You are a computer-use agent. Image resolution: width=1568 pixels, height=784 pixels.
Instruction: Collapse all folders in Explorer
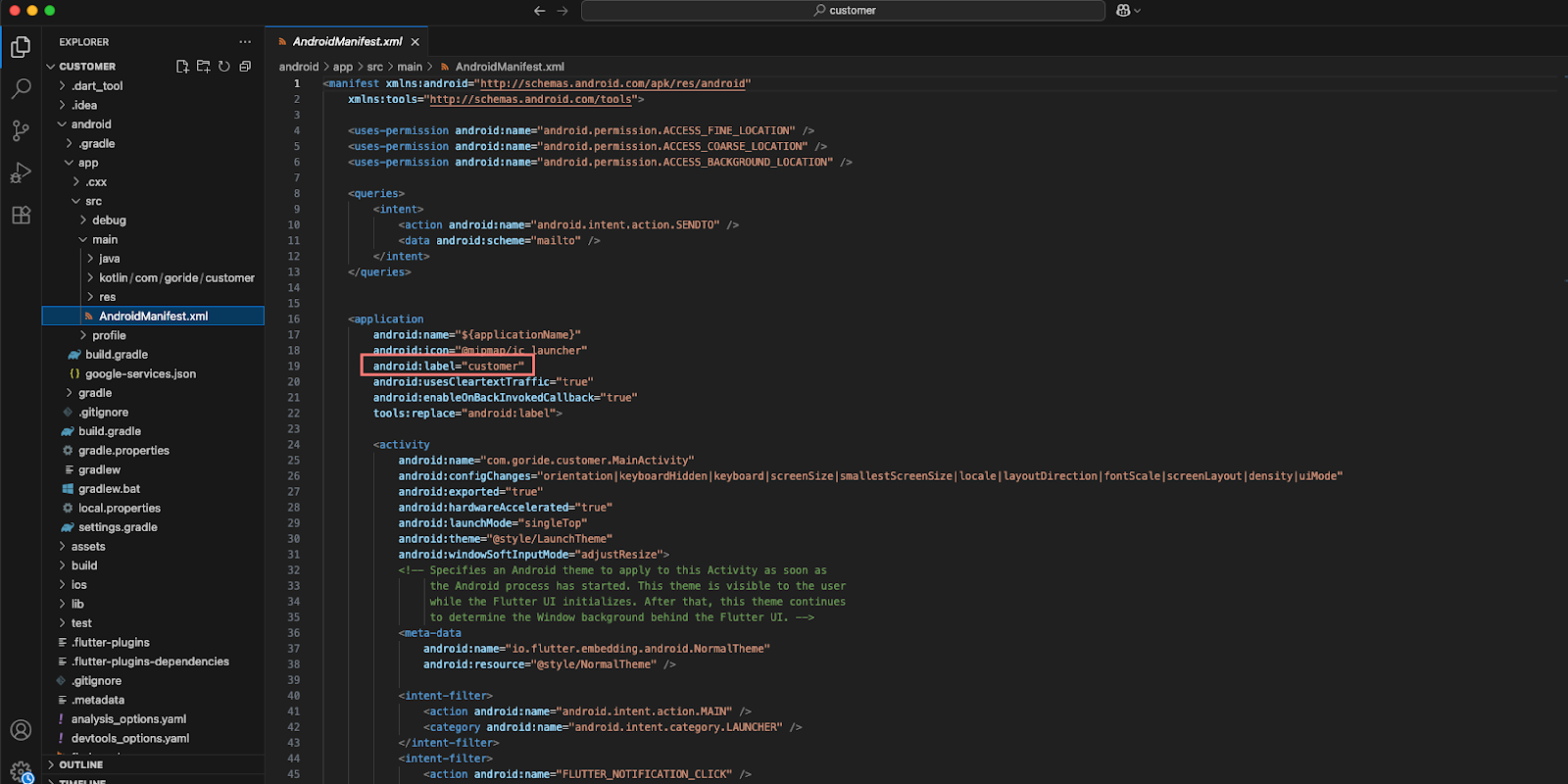click(x=245, y=67)
